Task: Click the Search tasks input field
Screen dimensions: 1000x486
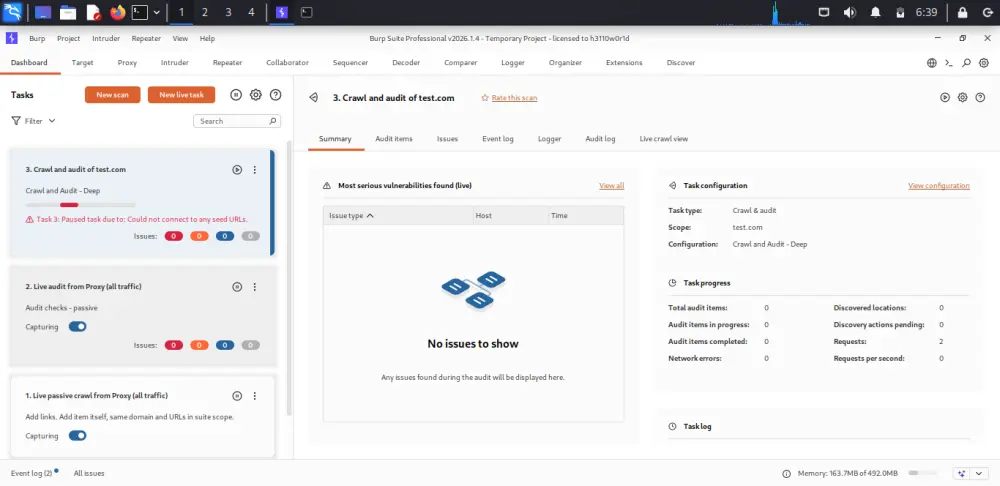Action: pyautogui.click(x=237, y=121)
